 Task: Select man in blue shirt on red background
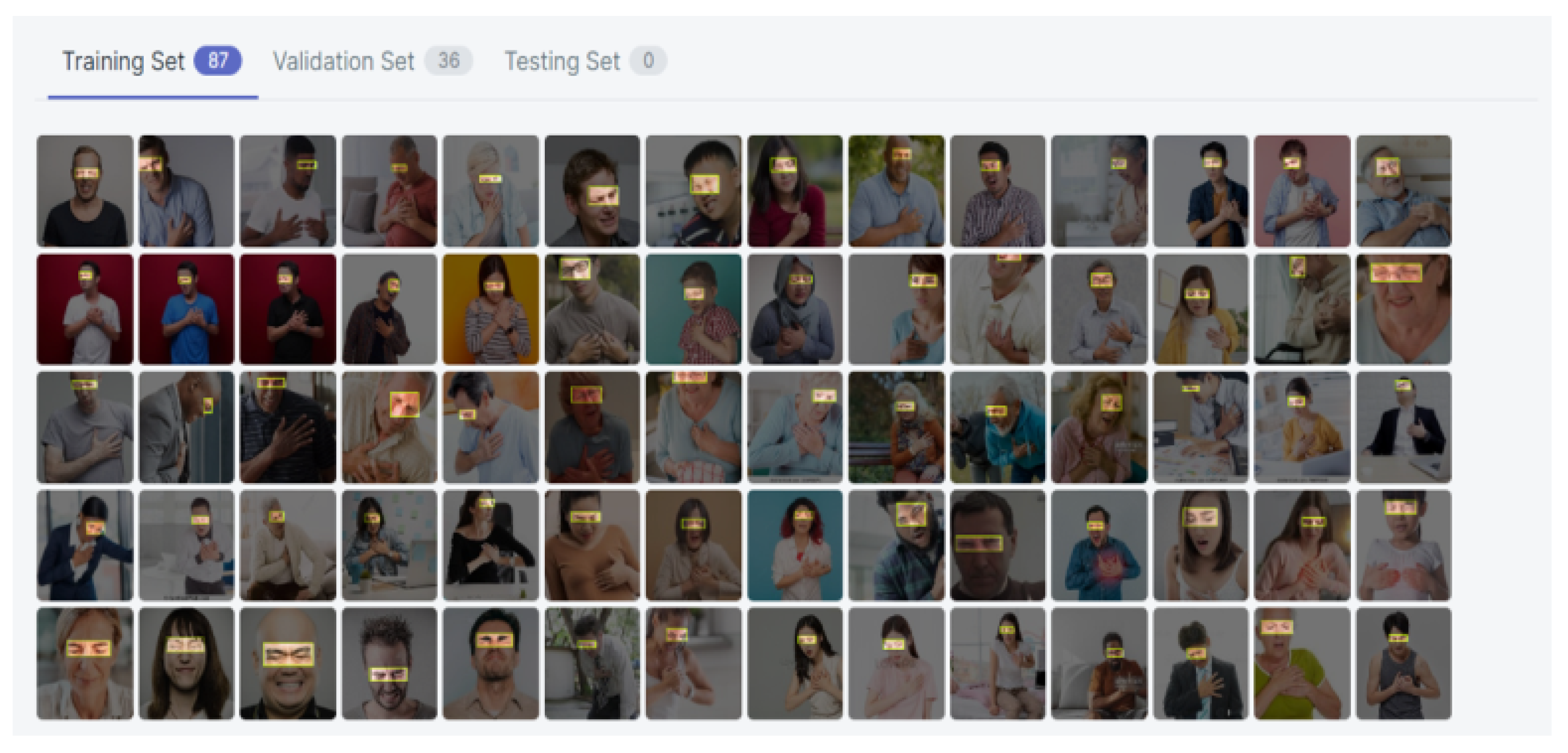[186, 309]
